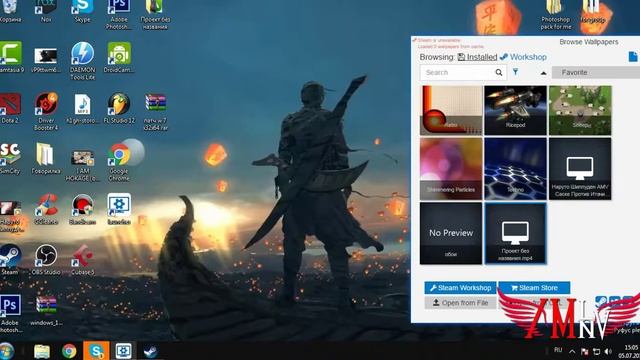The height and width of the screenshot is (360, 640).
Task: Select the I AM HOKAGE video file
Action: (82, 165)
